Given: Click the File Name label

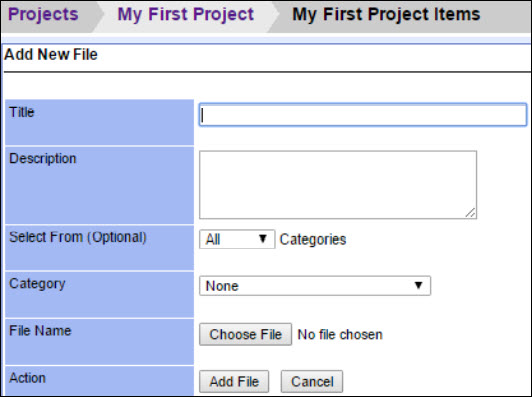Looking at the screenshot, I should (40, 330).
